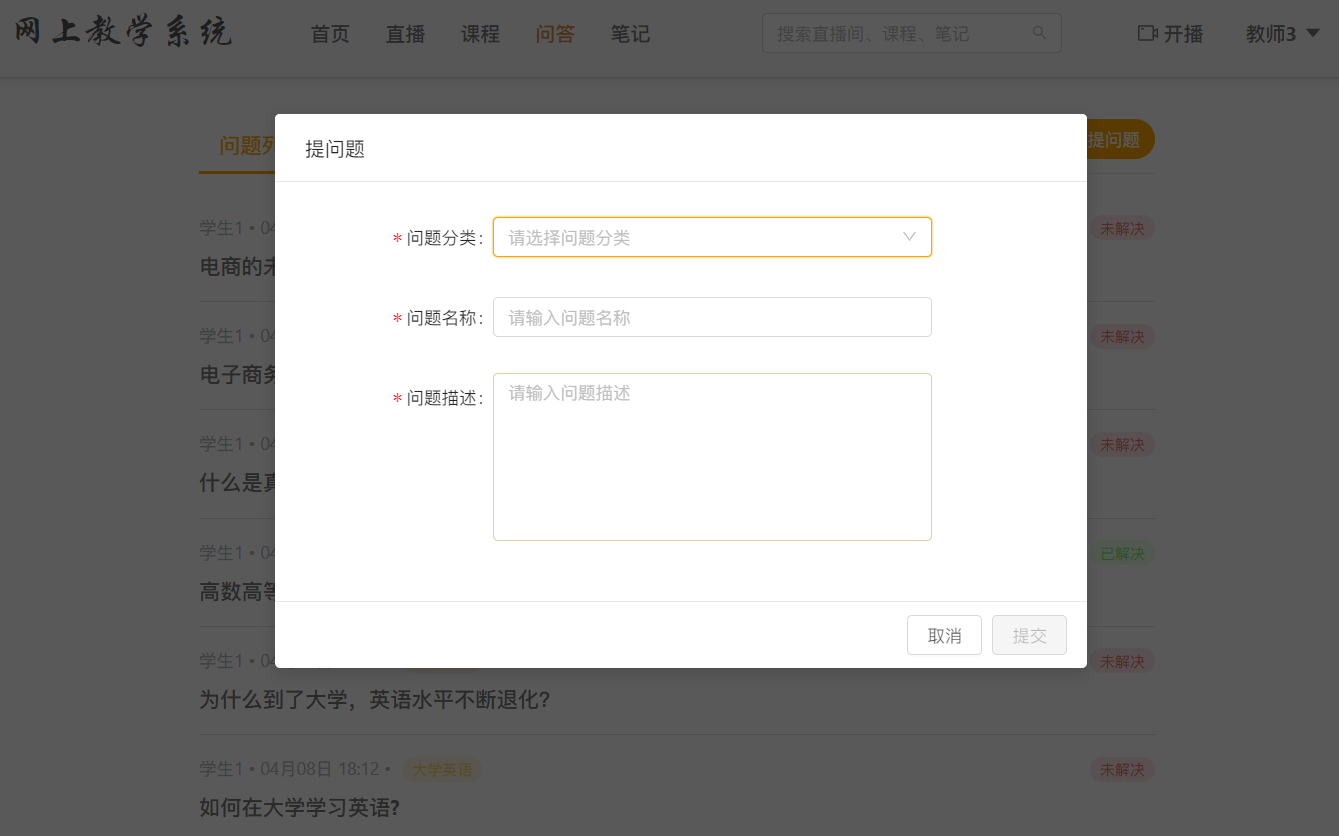The width and height of the screenshot is (1339, 836).
Task: Open the 笔记 navigation item
Action: coord(630,34)
